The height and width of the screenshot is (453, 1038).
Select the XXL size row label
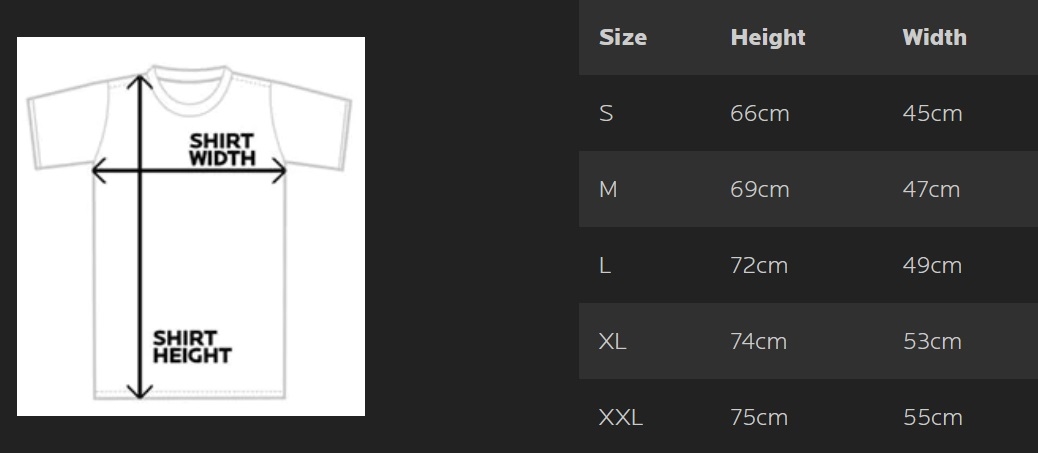point(620,418)
